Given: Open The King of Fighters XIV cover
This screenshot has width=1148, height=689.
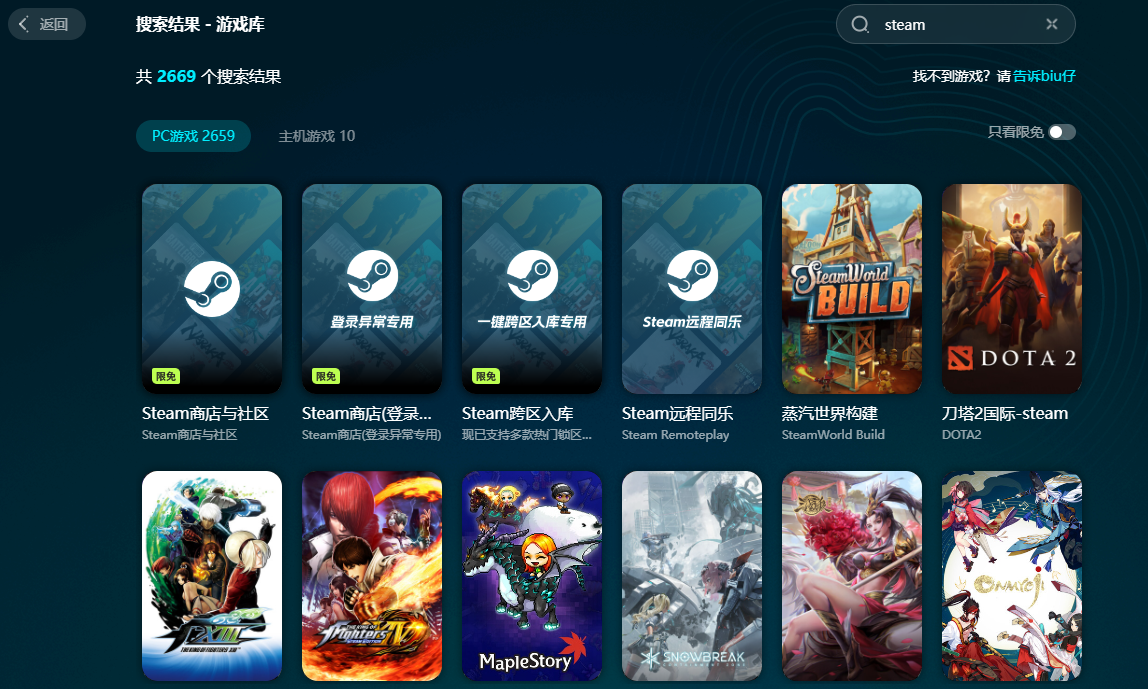Looking at the screenshot, I should [372, 576].
